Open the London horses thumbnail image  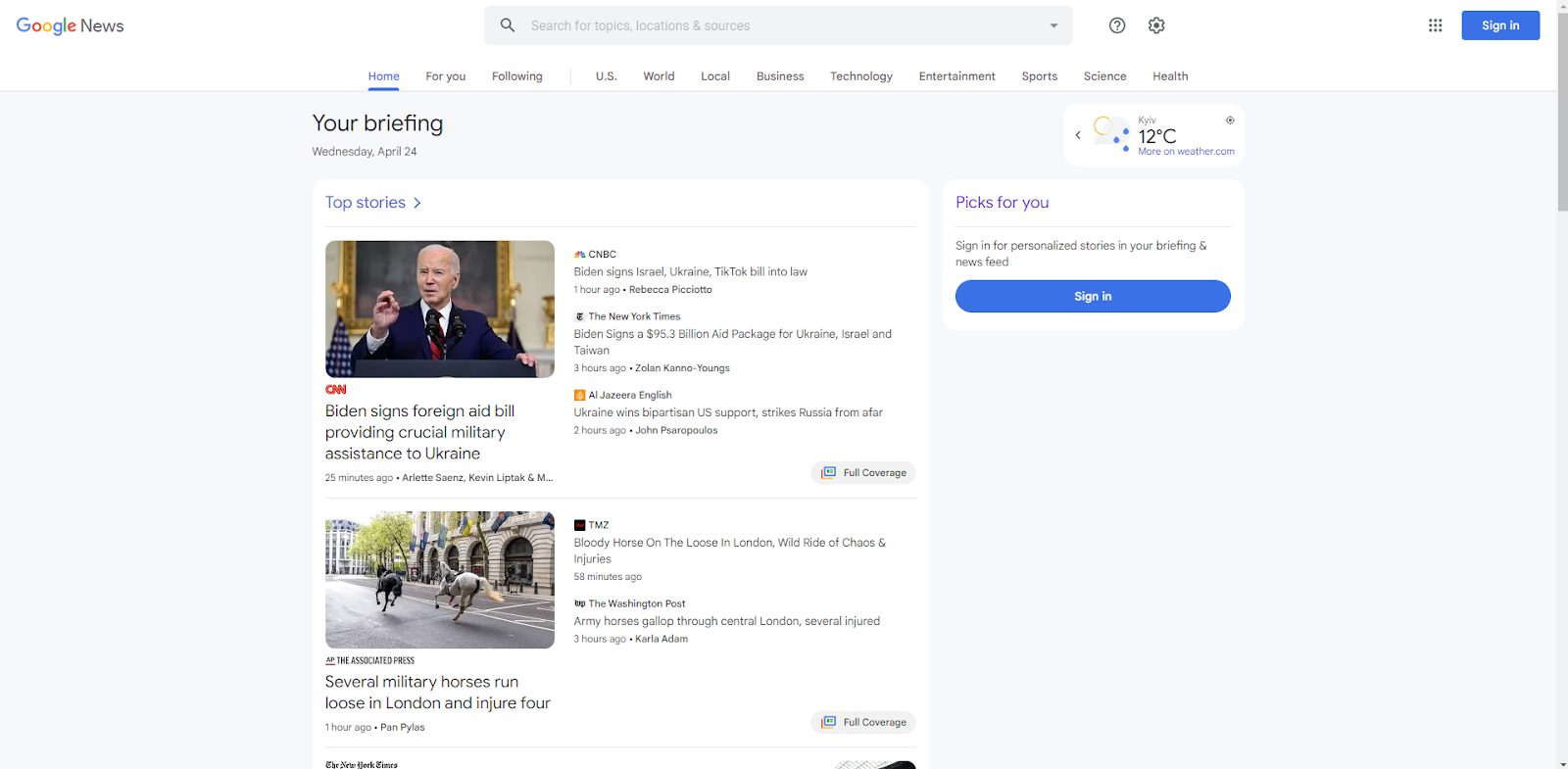tap(440, 580)
